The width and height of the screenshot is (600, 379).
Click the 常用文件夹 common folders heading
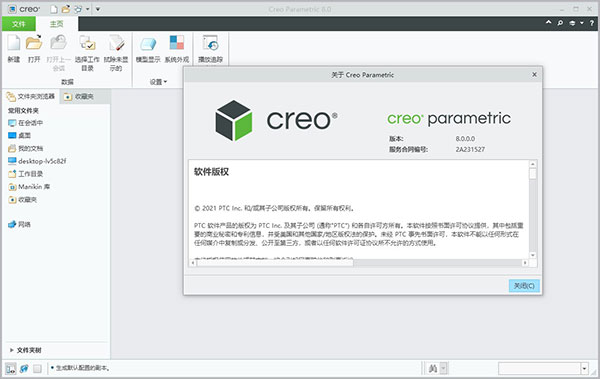coord(23,111)
